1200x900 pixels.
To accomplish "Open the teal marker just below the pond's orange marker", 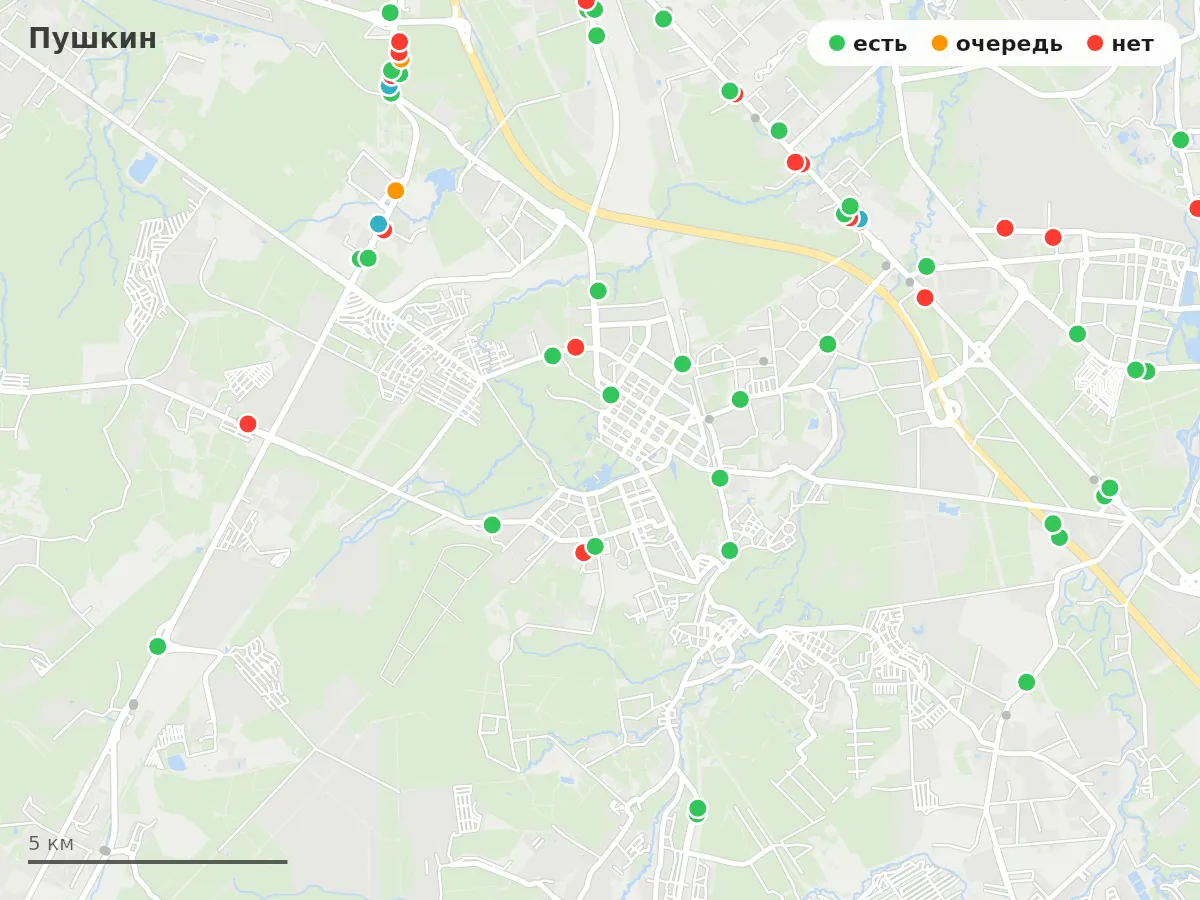I will click(x=378, y=224).
